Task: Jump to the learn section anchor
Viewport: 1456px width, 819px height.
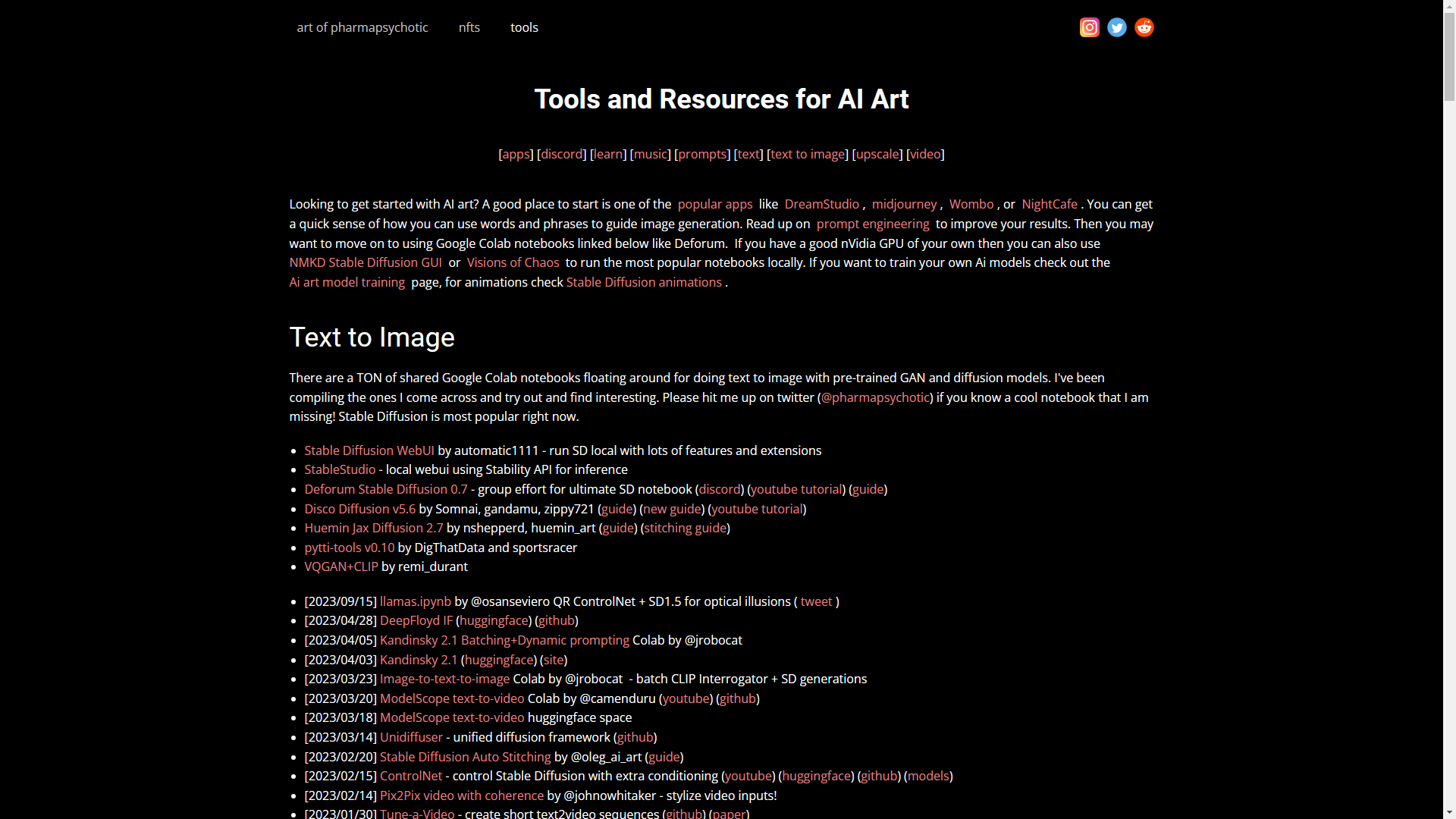Action: click(x=608, y=154)
